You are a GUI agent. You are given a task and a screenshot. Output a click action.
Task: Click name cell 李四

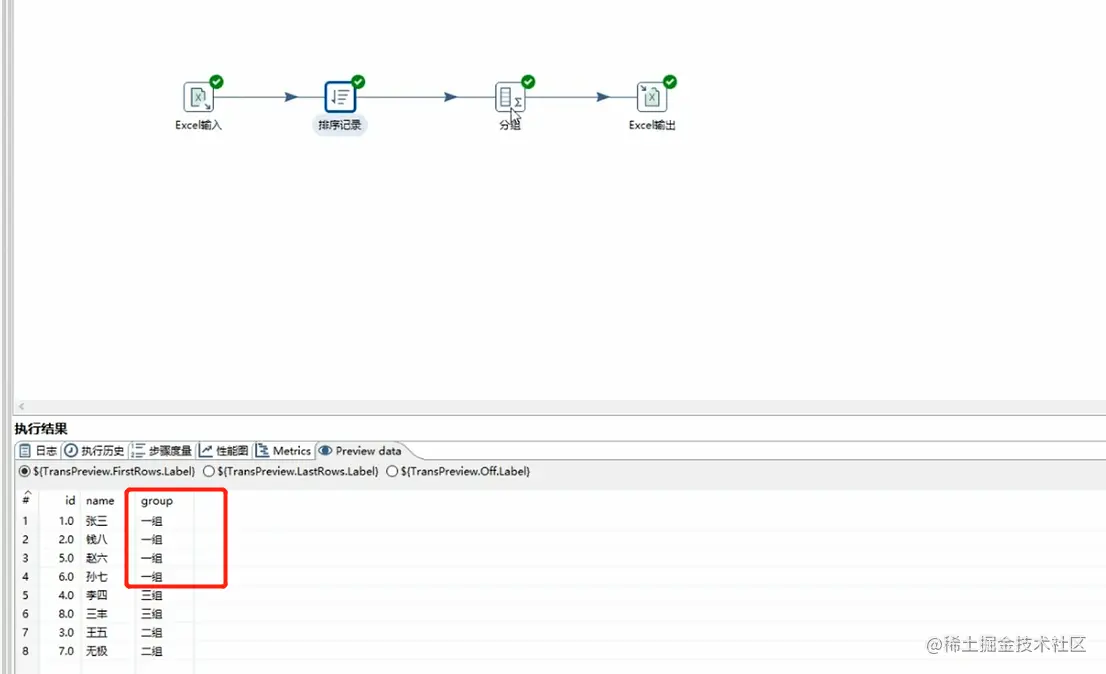click(x=97, y=595)
